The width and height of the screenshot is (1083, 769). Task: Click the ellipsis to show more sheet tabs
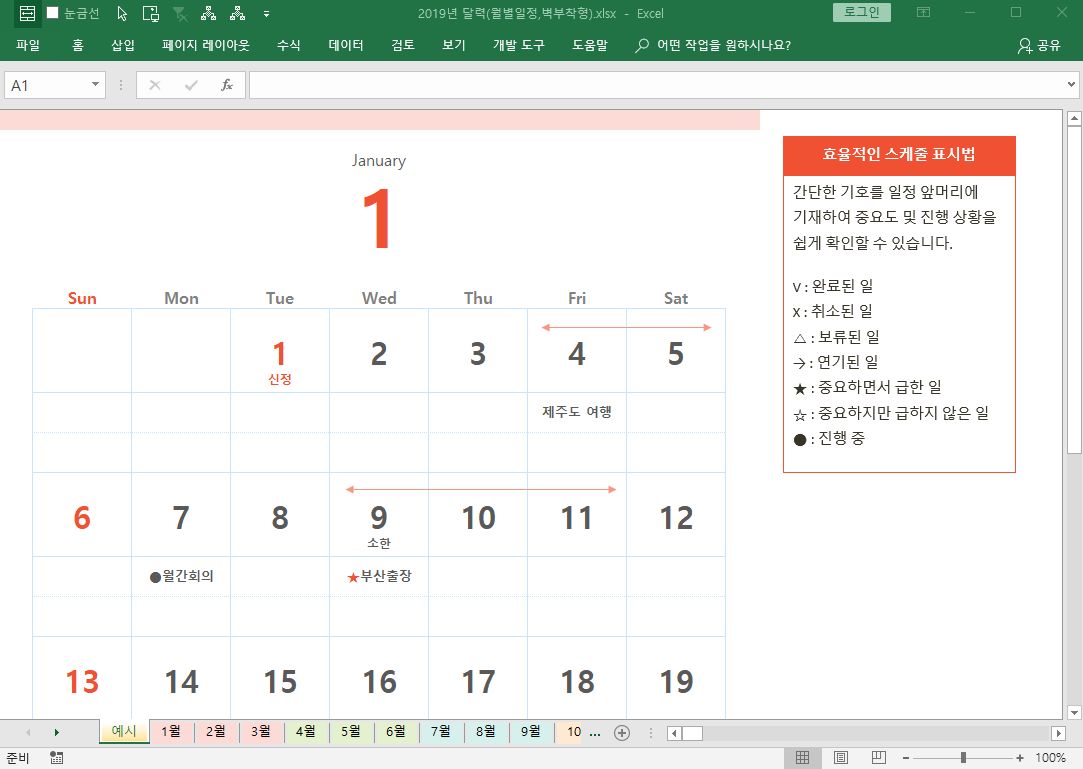[x=595, y=733]
